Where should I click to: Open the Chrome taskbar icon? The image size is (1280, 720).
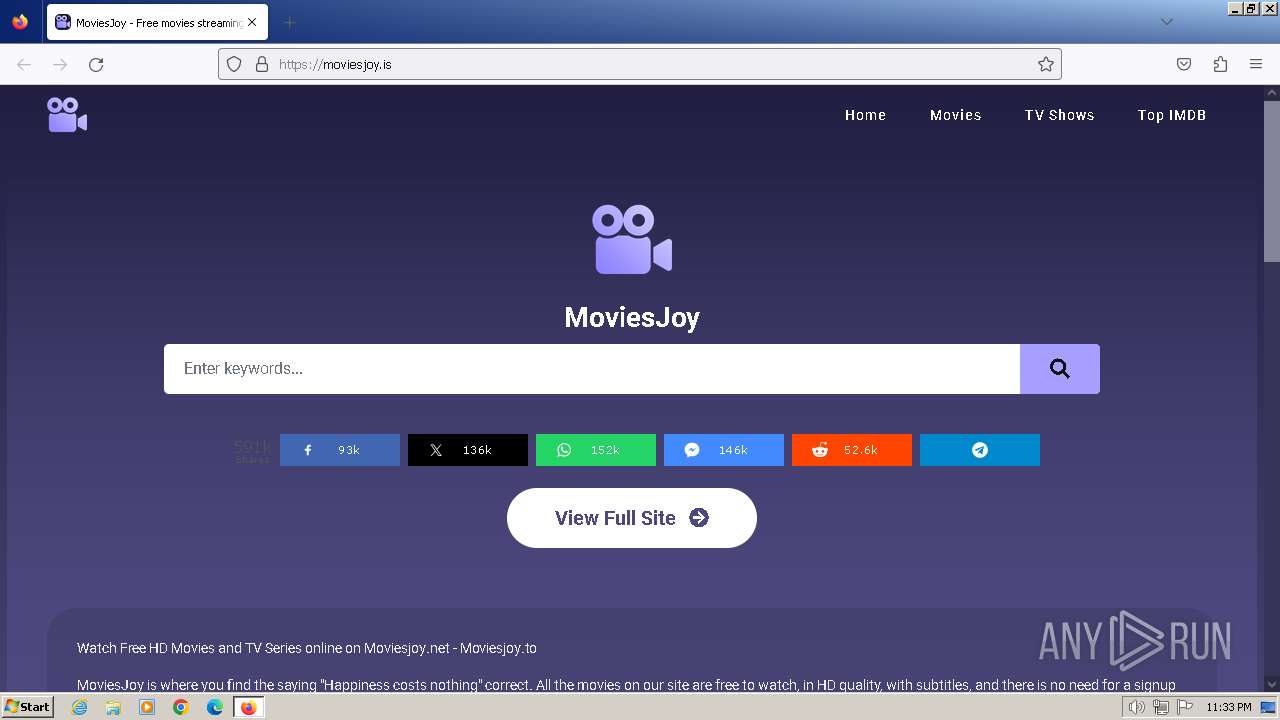coord(181,707)
